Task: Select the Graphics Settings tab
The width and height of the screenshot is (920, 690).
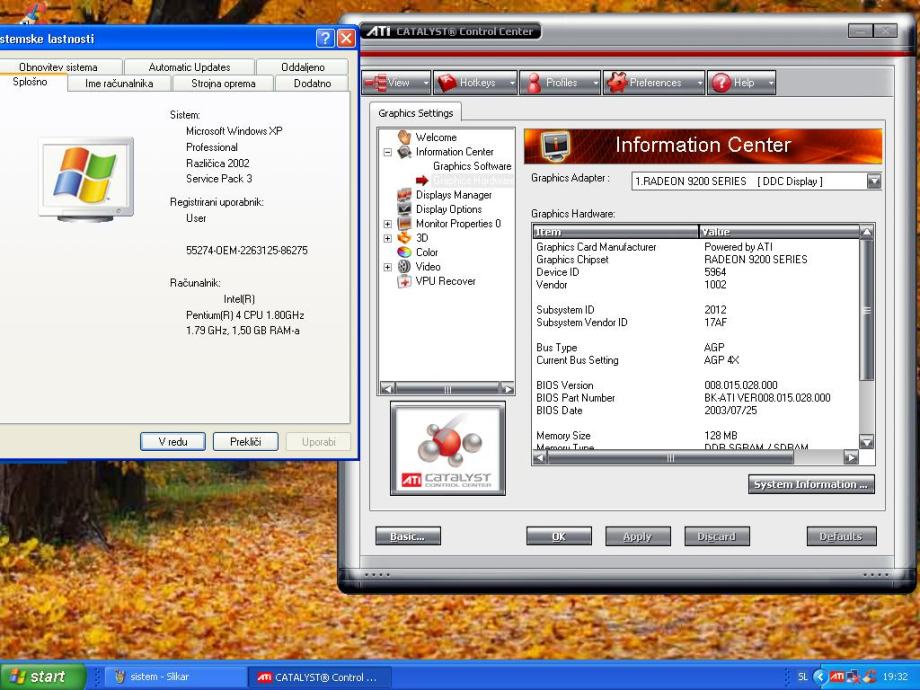Action: coord(415,113)
